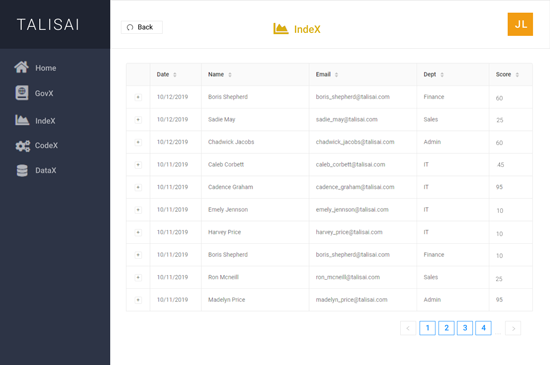The image size is (550, 365).
Task: Sort table by Dept column
Action: click(442, 75)
